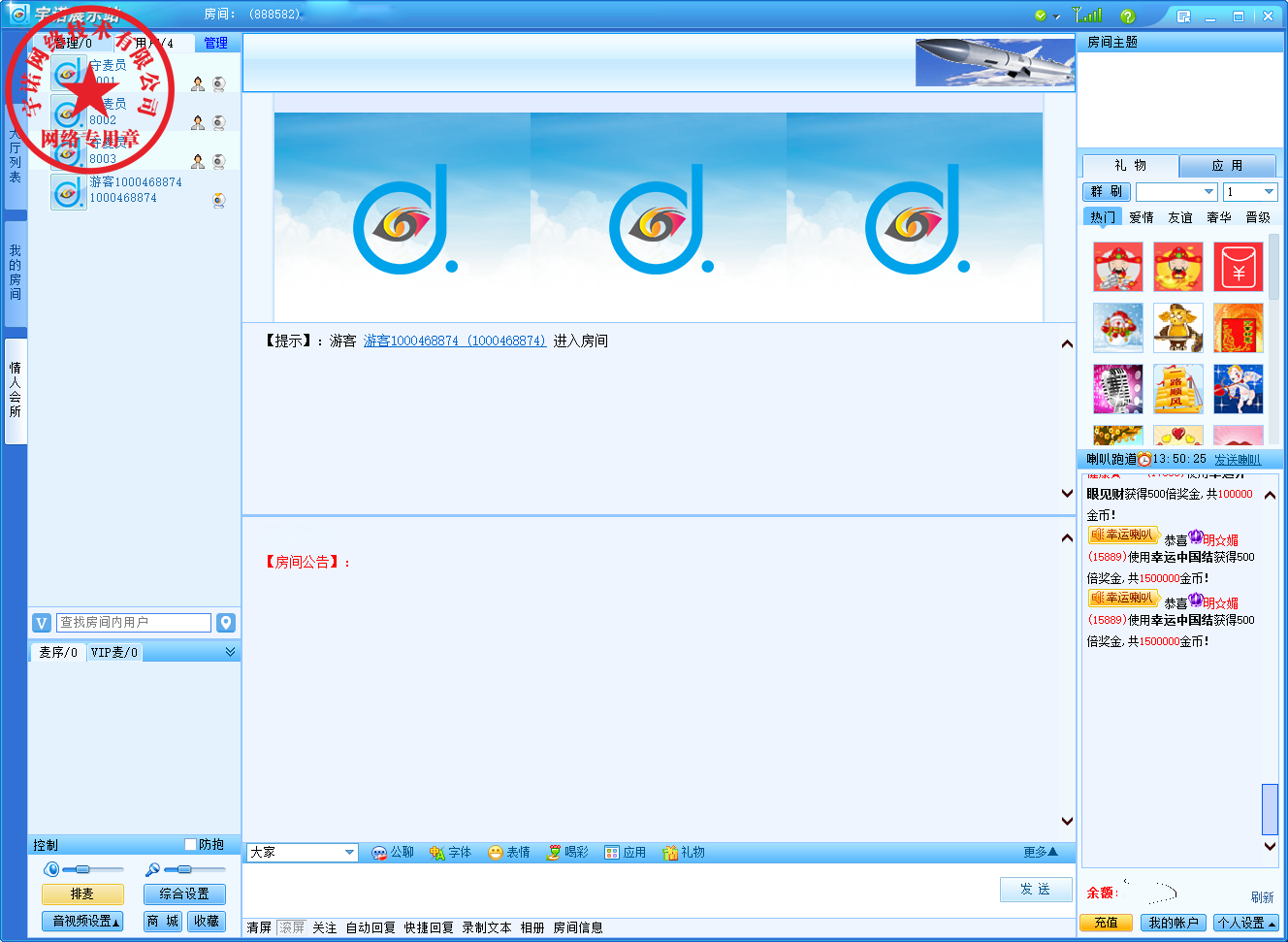The height and width of the screenshot is (942, 1288).
Task: Click the 喇叭跑道 panel scrollbar thumb
Action: click(1270, 809)
